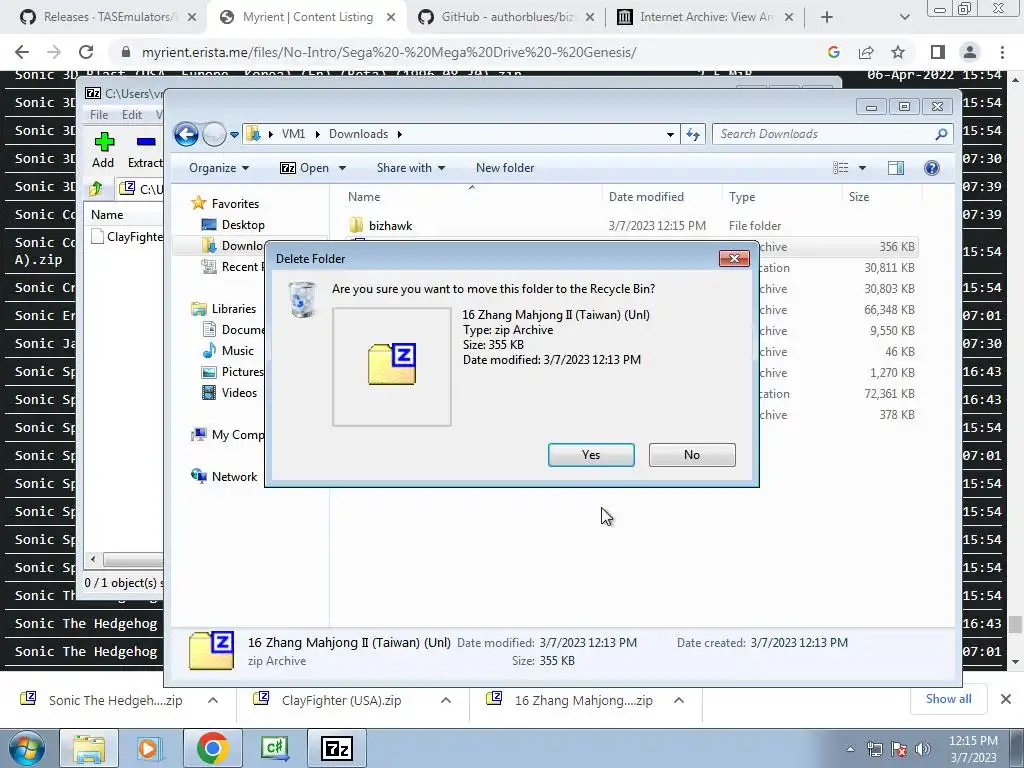This screenshot has width=1024, height=768.
Task: Open the Windows Start menu
Action: [x=27, y=748]
